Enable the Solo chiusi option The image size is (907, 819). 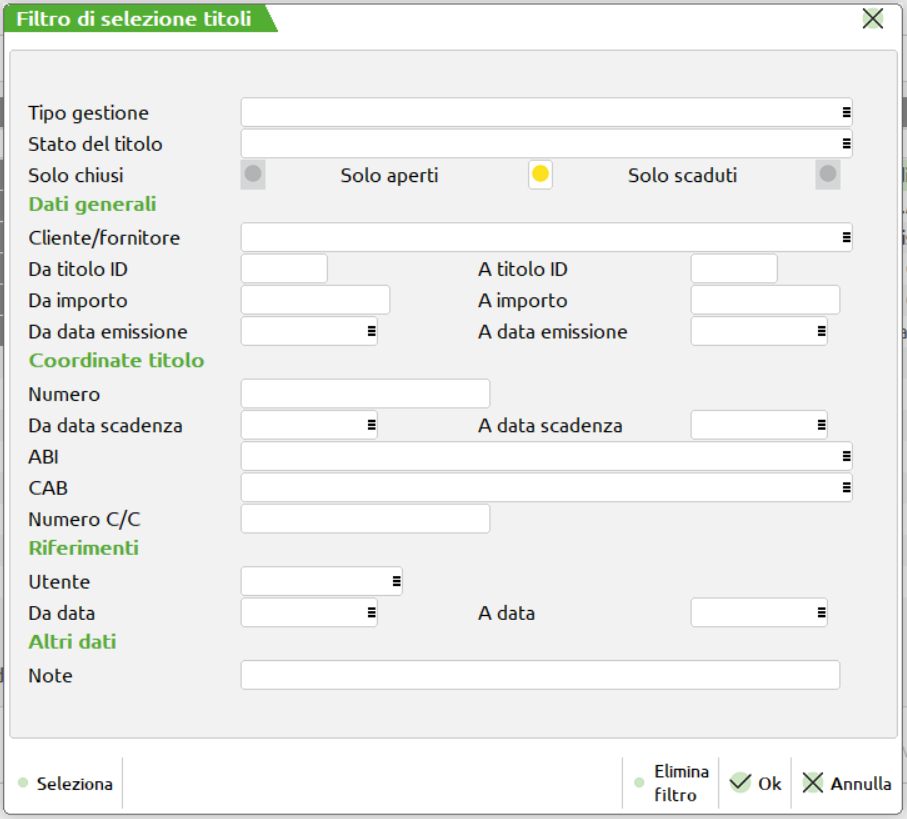(x=254, y=175)
